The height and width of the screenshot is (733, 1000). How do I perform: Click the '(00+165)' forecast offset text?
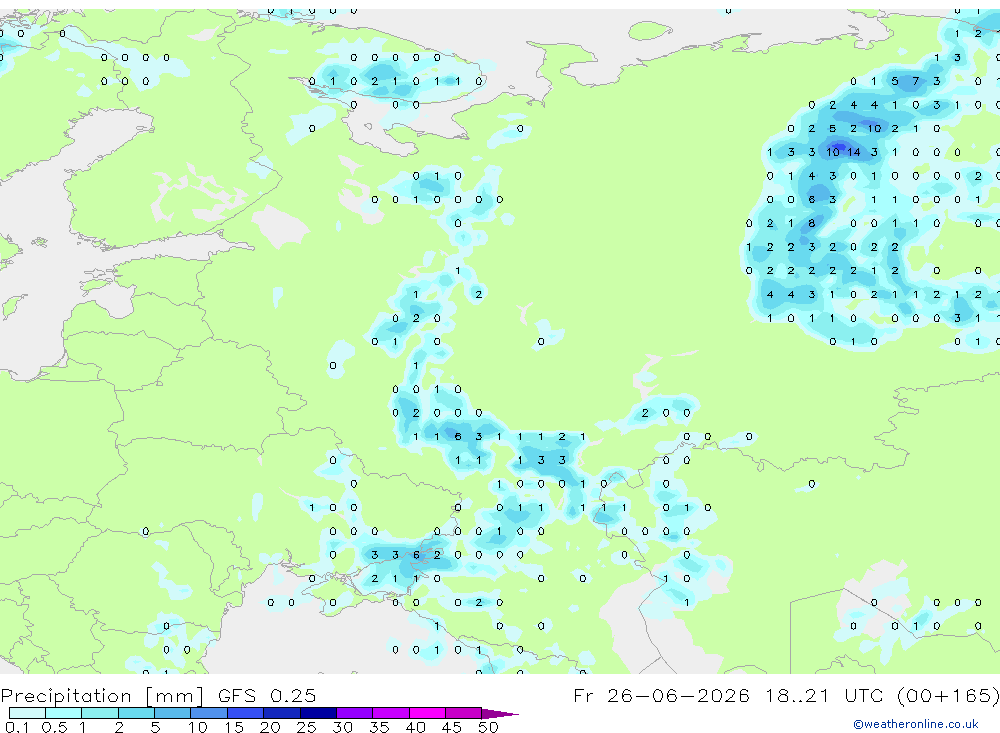pos(948,695)
